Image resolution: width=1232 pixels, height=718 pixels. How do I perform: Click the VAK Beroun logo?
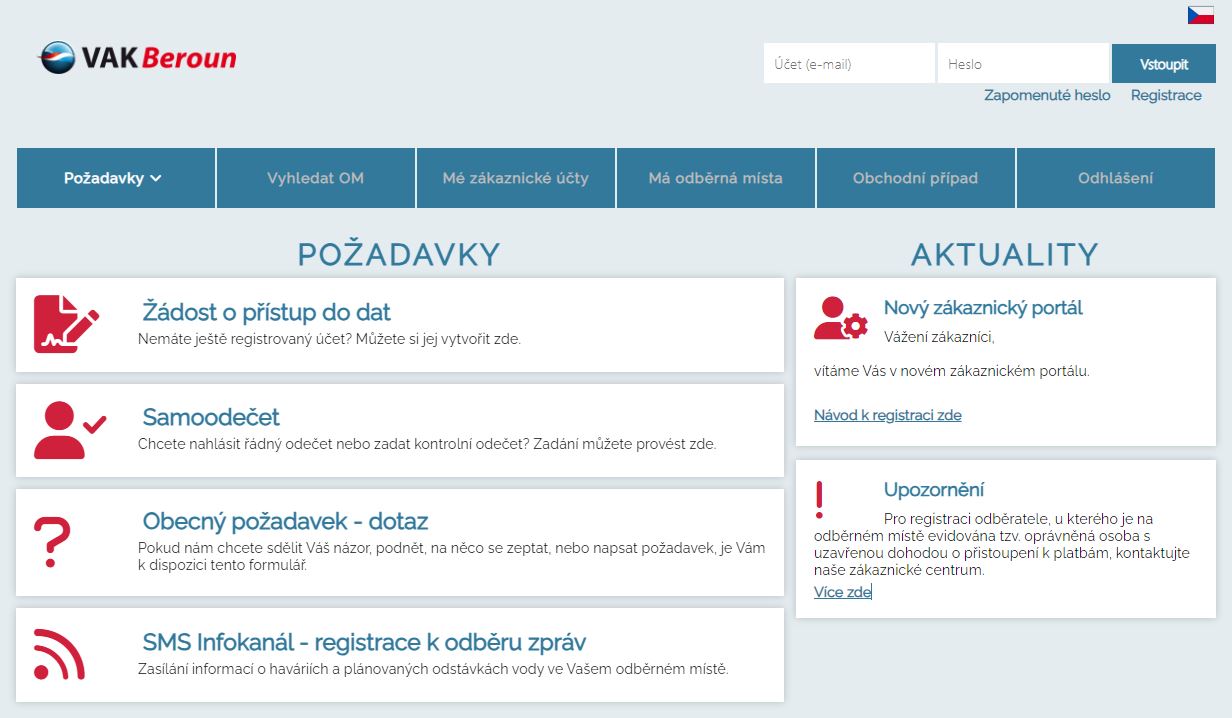click(137, 58)
